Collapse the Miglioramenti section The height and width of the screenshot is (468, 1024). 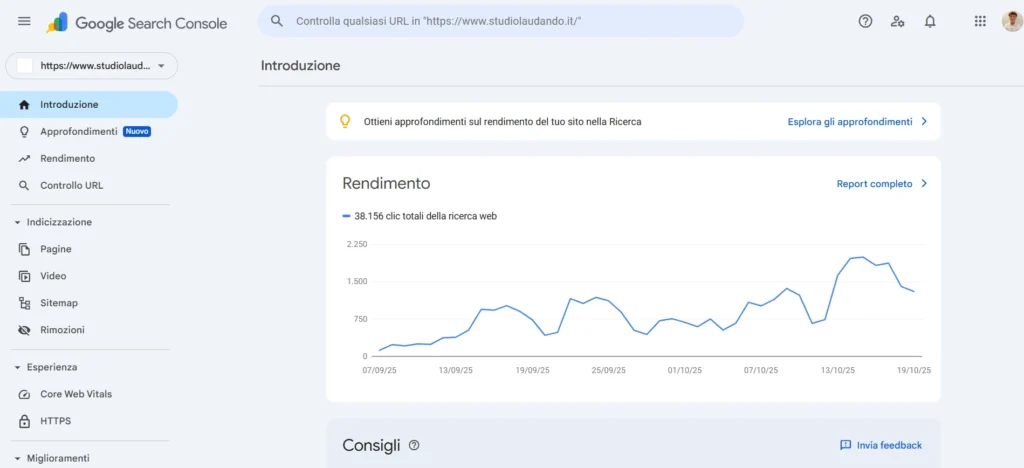click(x=18, y=458)
